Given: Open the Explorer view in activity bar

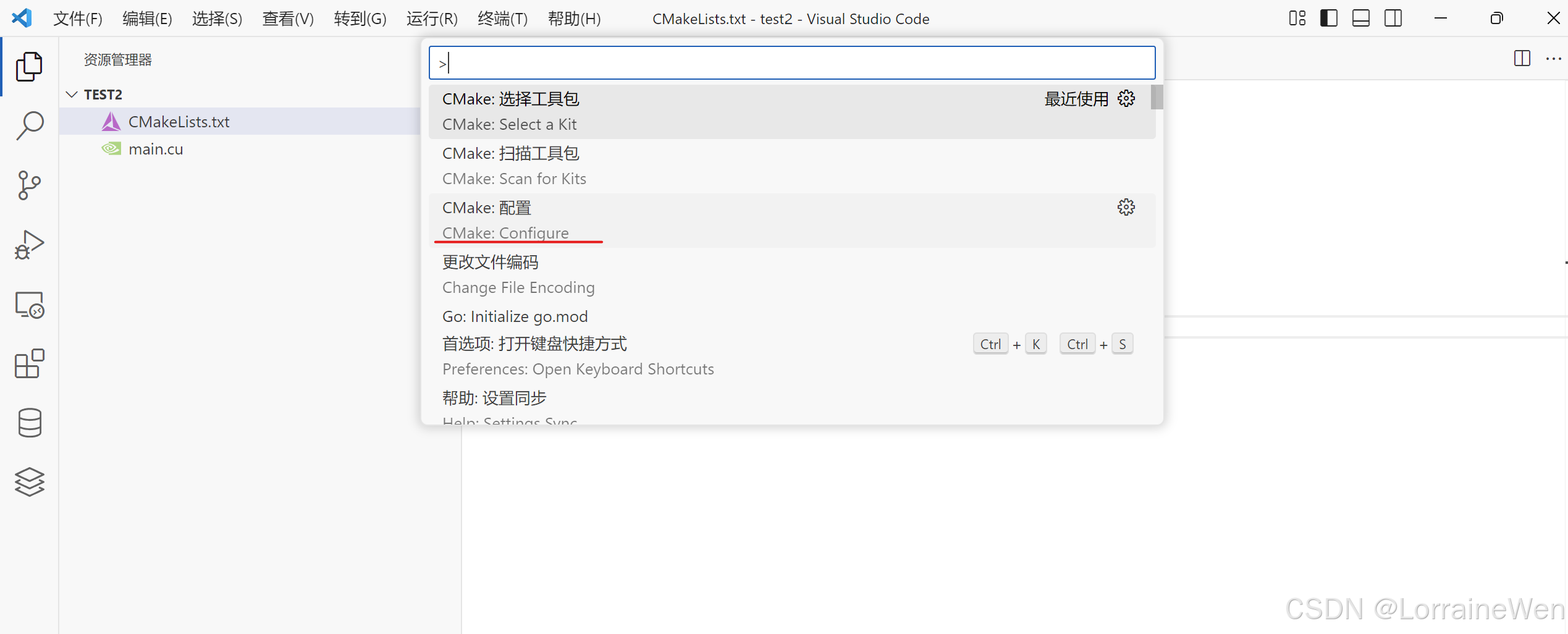Looking at the screenshot, I should pos(29,66).
